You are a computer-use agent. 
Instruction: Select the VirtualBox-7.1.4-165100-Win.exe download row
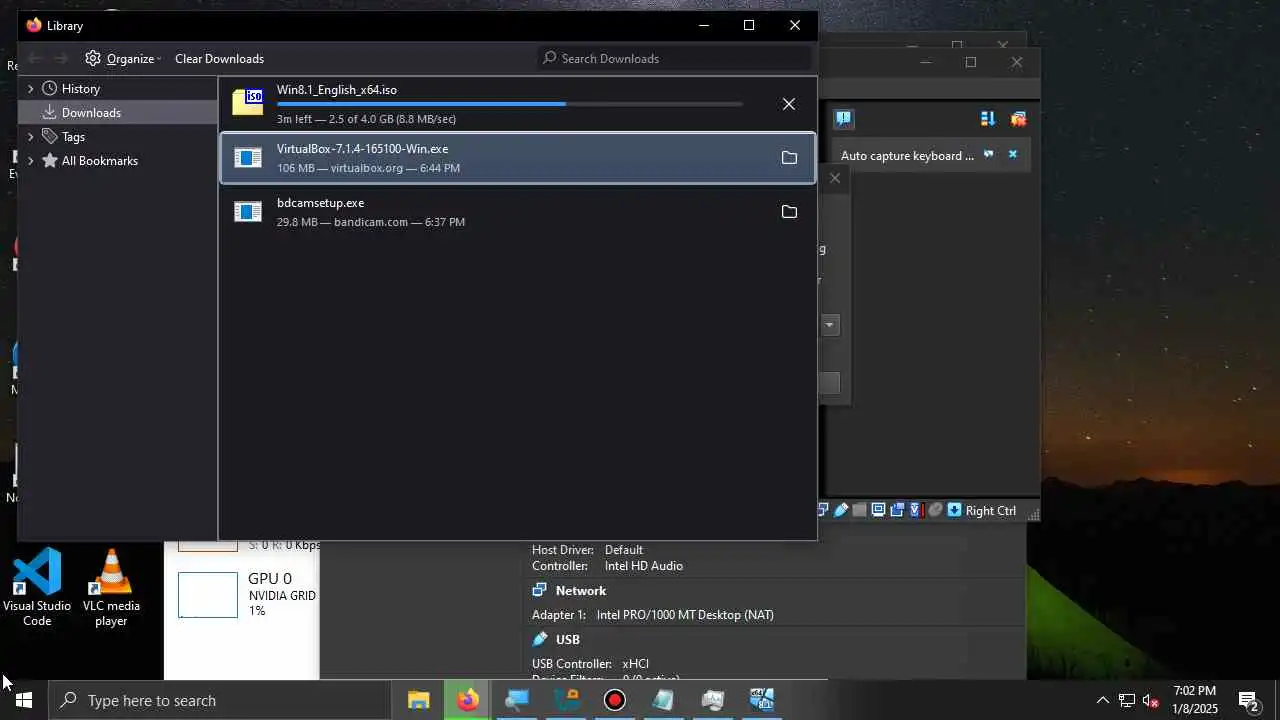click(518, 158)
